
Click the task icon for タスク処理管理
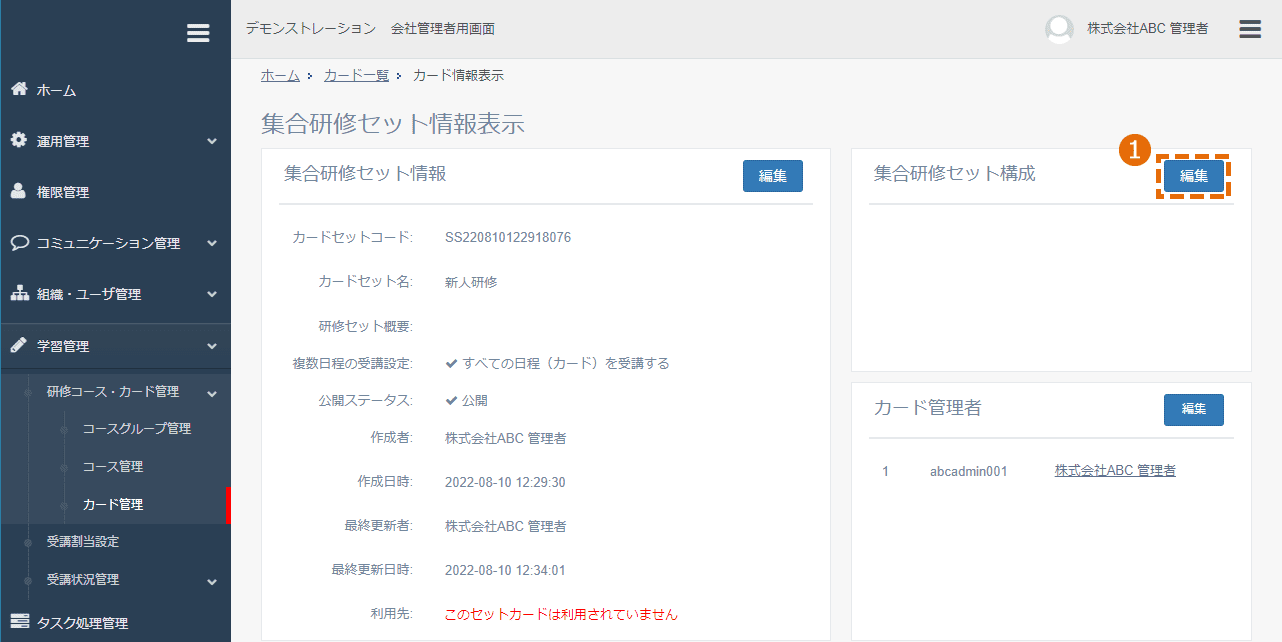(x=19, y=622)
